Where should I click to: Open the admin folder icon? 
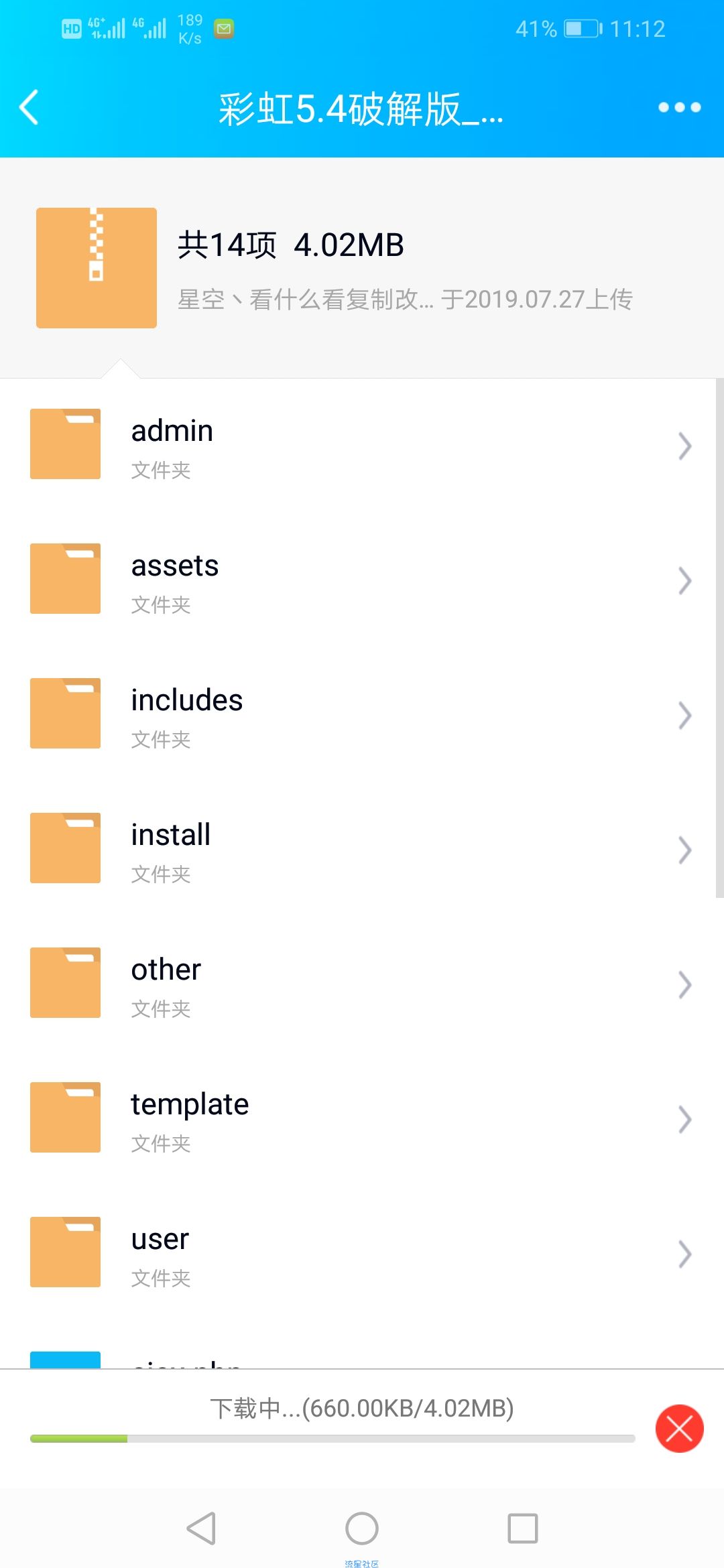pyautogui.click(x=65, y=444)
